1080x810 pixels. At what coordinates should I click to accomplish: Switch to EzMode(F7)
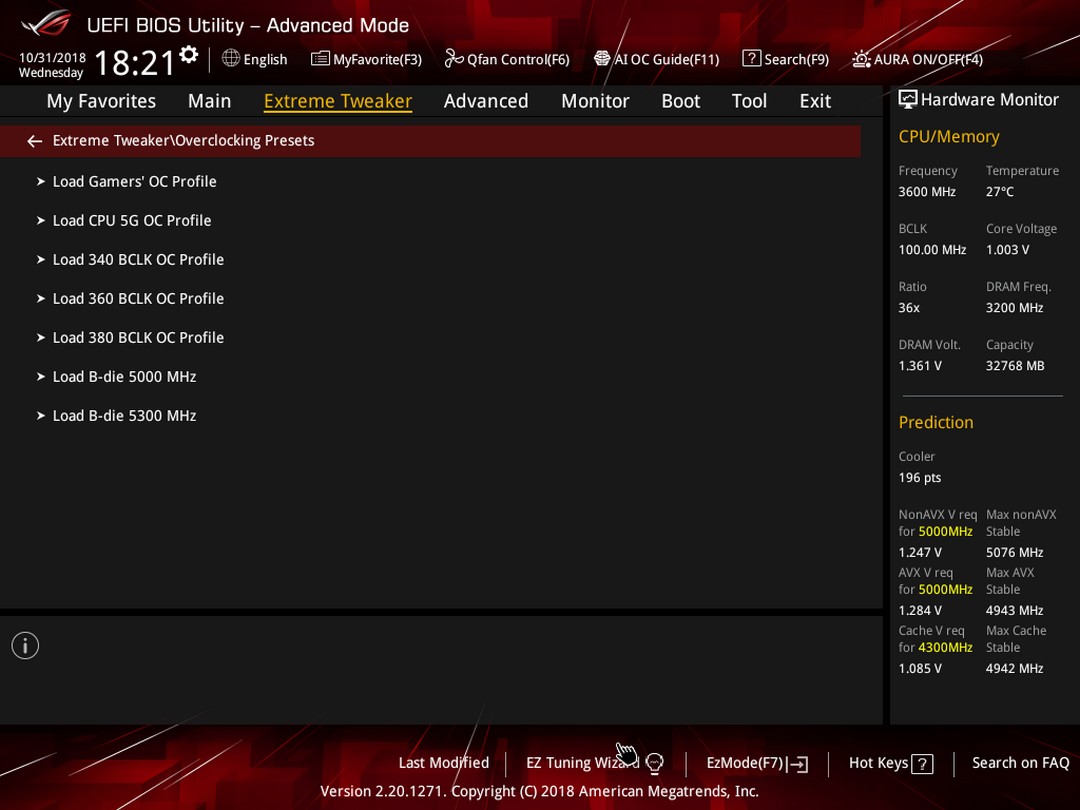pyautogui.click(x=757, y=763)
